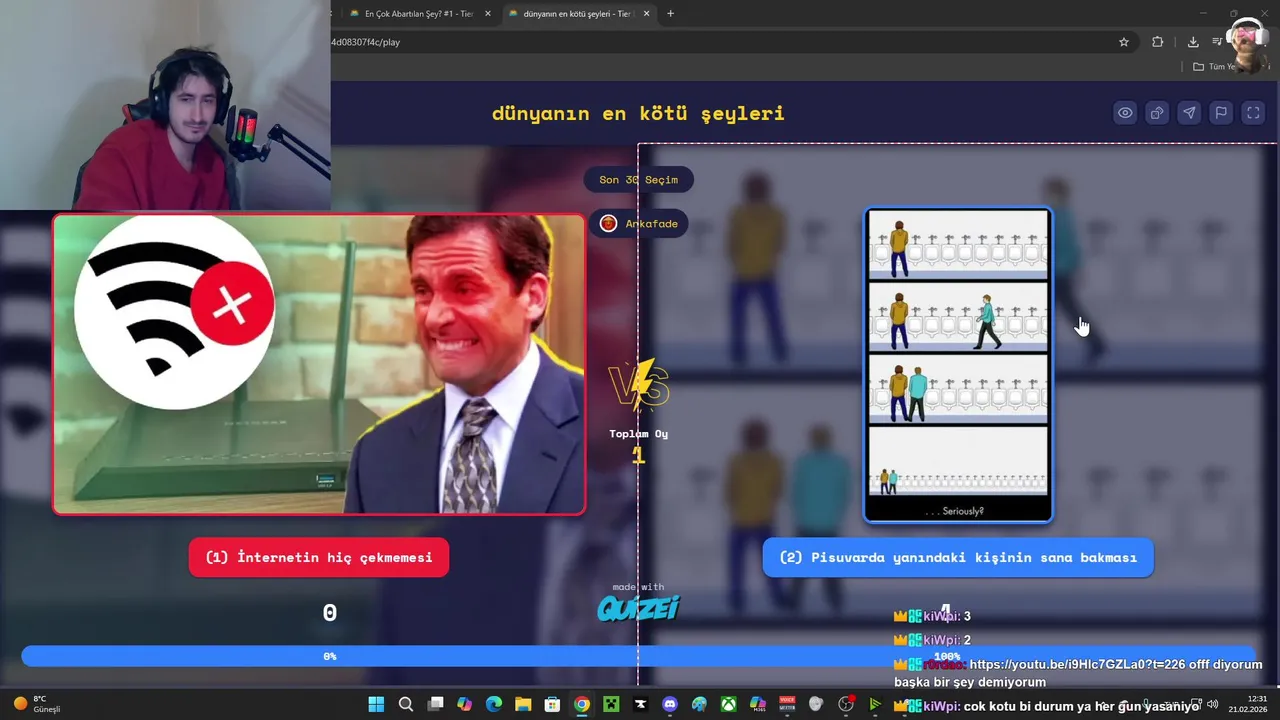1280x720 pixels.
Task: Click the volume speaker icon in system tray
Action: pyautogui.click(x=1212, y=704)
